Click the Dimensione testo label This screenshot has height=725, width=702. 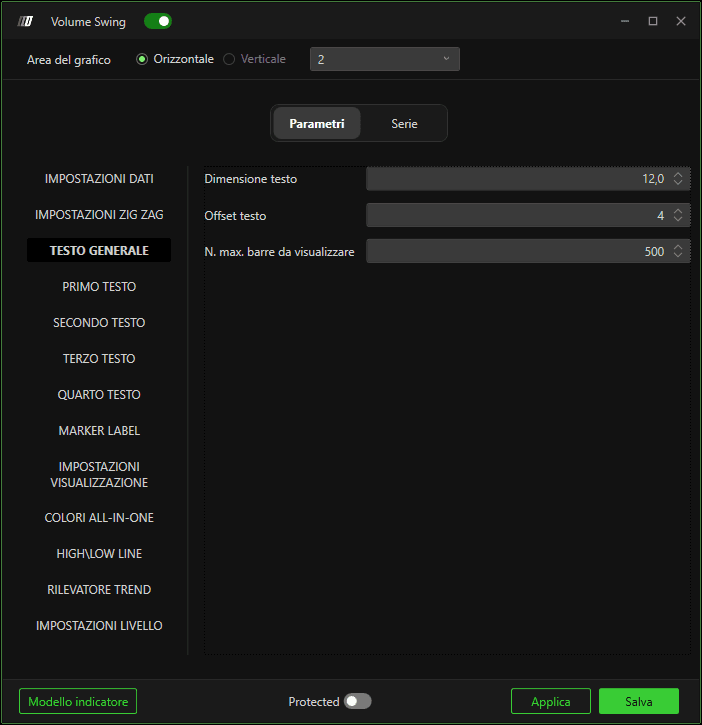point(251,179)
